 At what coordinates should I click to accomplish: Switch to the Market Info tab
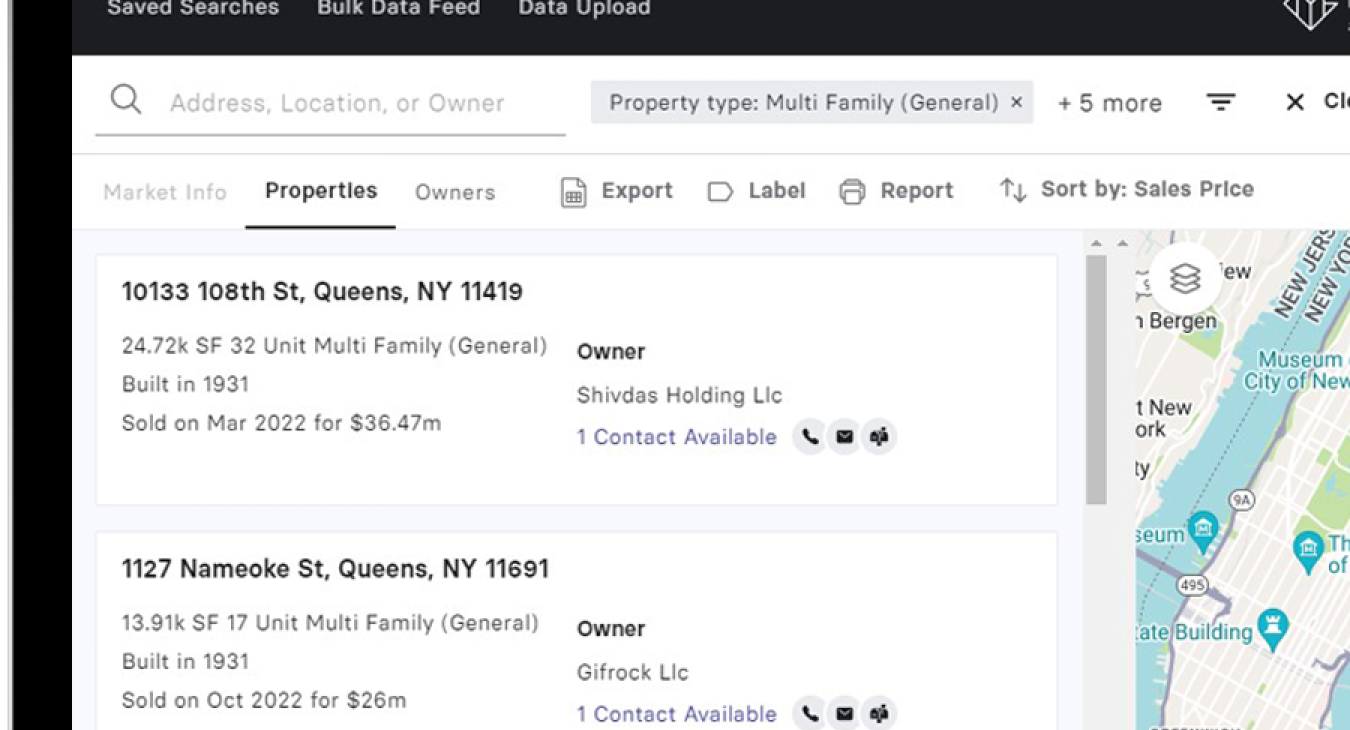point(165,192)
